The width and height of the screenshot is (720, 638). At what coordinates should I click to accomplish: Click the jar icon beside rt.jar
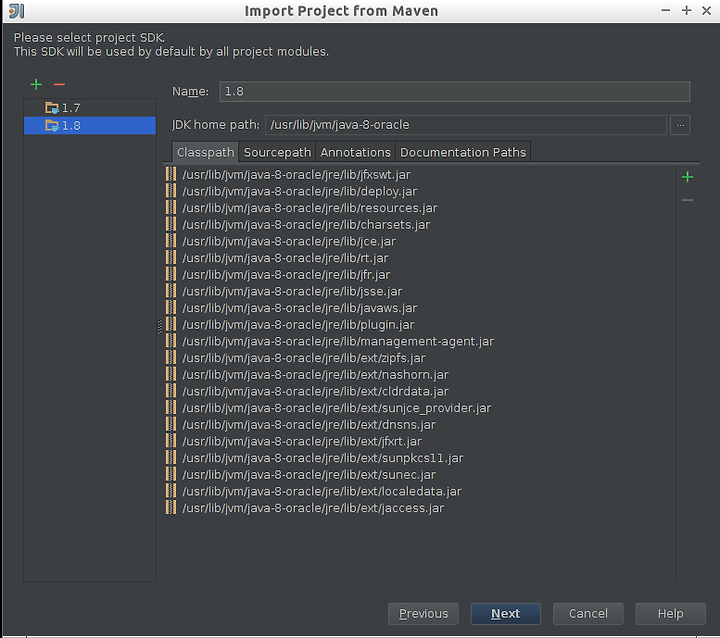point(171,258)
